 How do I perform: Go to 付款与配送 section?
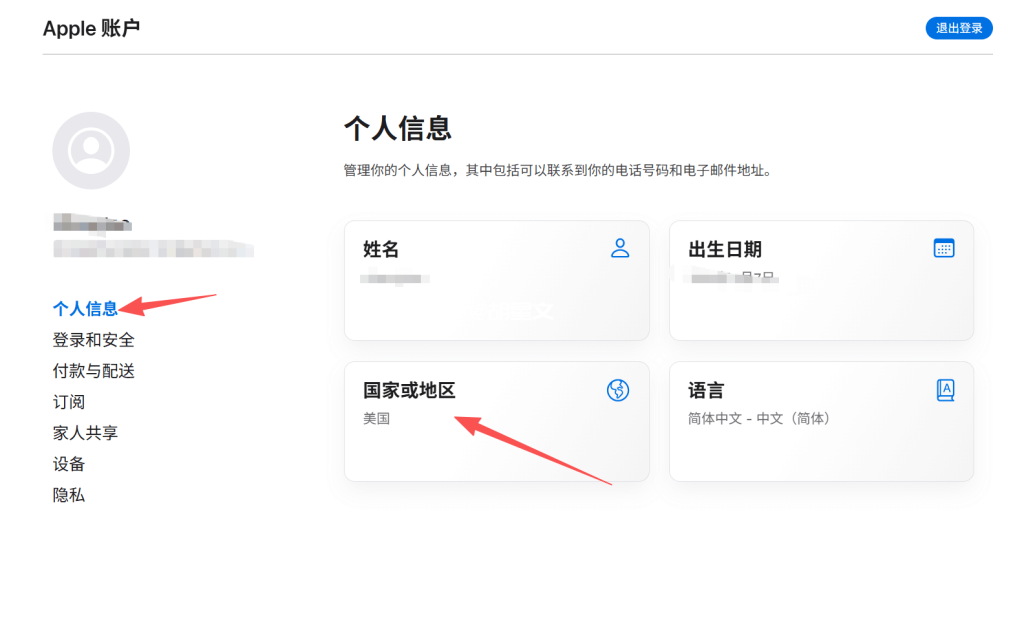pyautogui.click(x=93, y=371)
